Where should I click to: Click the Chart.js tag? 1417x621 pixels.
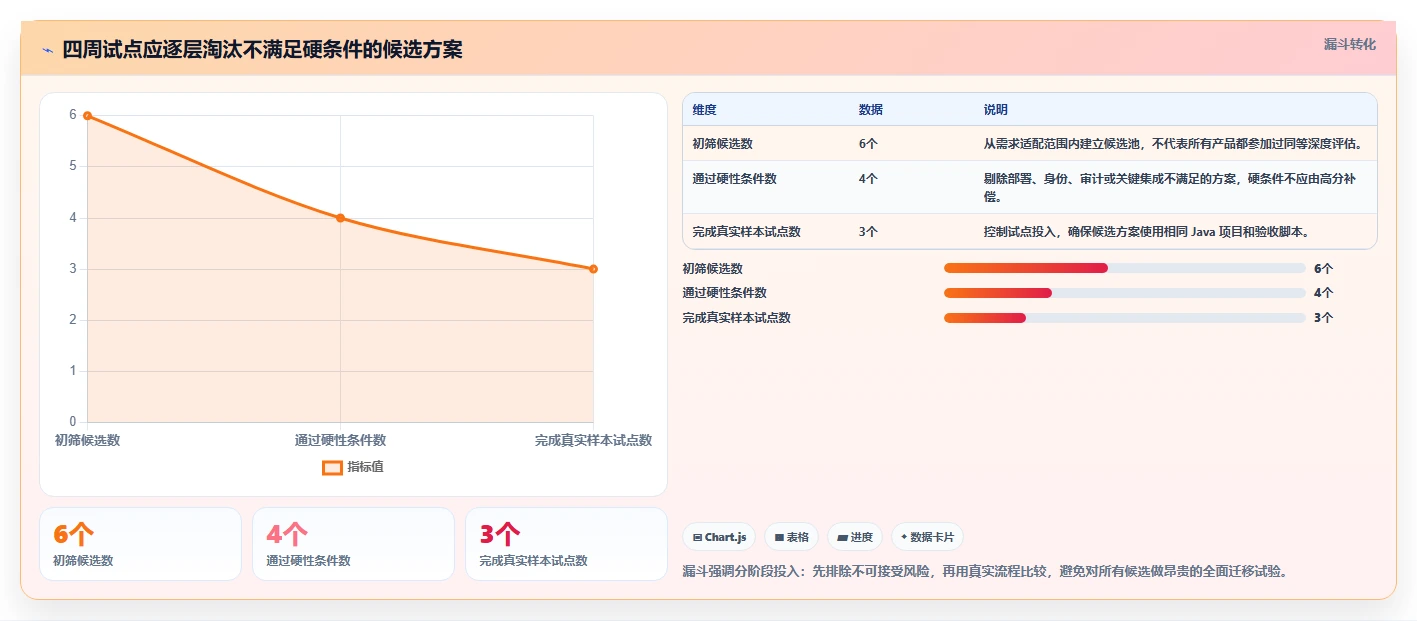point(719,537)
